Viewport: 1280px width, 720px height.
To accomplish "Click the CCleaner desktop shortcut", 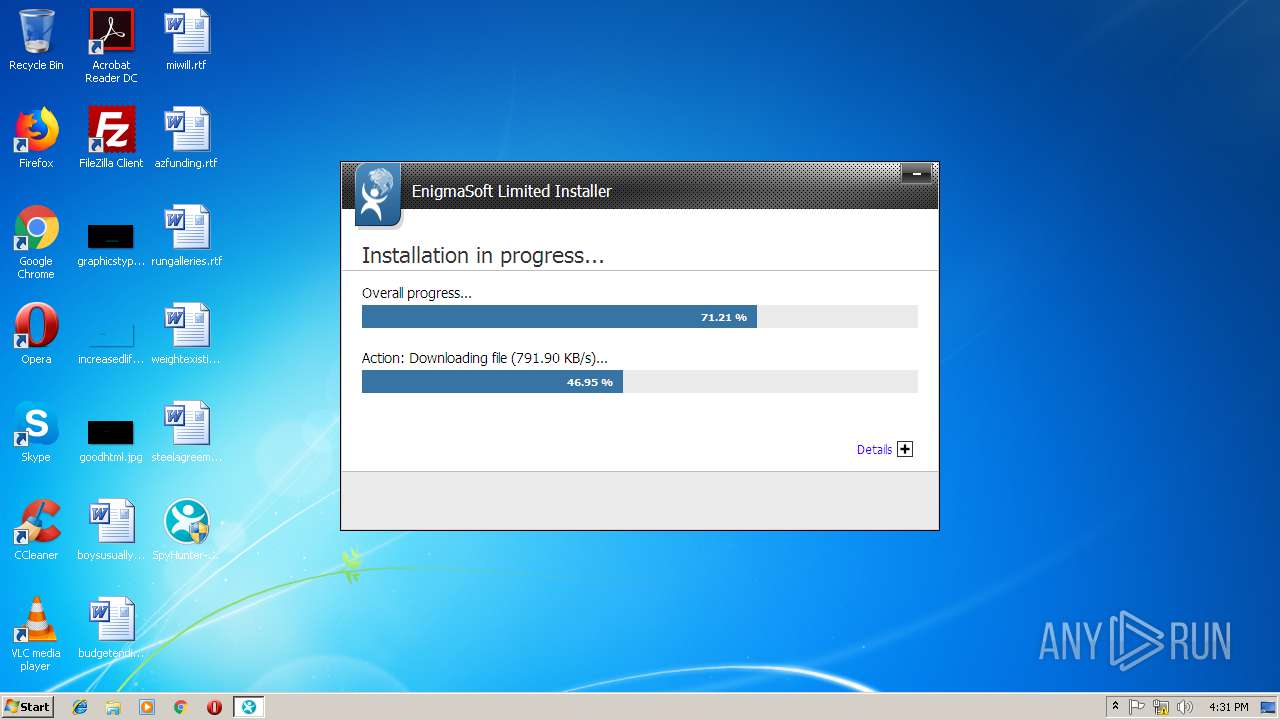I will pos(36,530).
